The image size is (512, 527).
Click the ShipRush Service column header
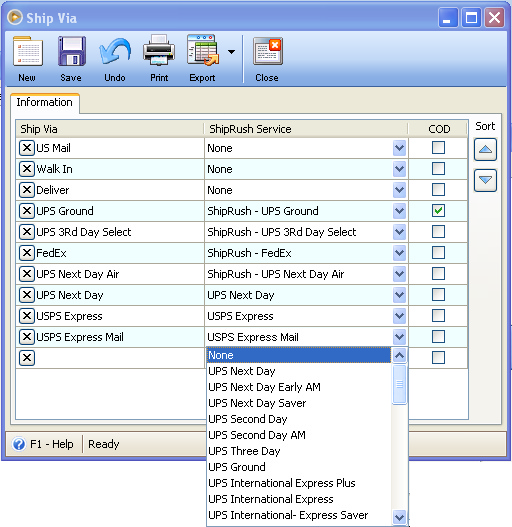point(306,129)
